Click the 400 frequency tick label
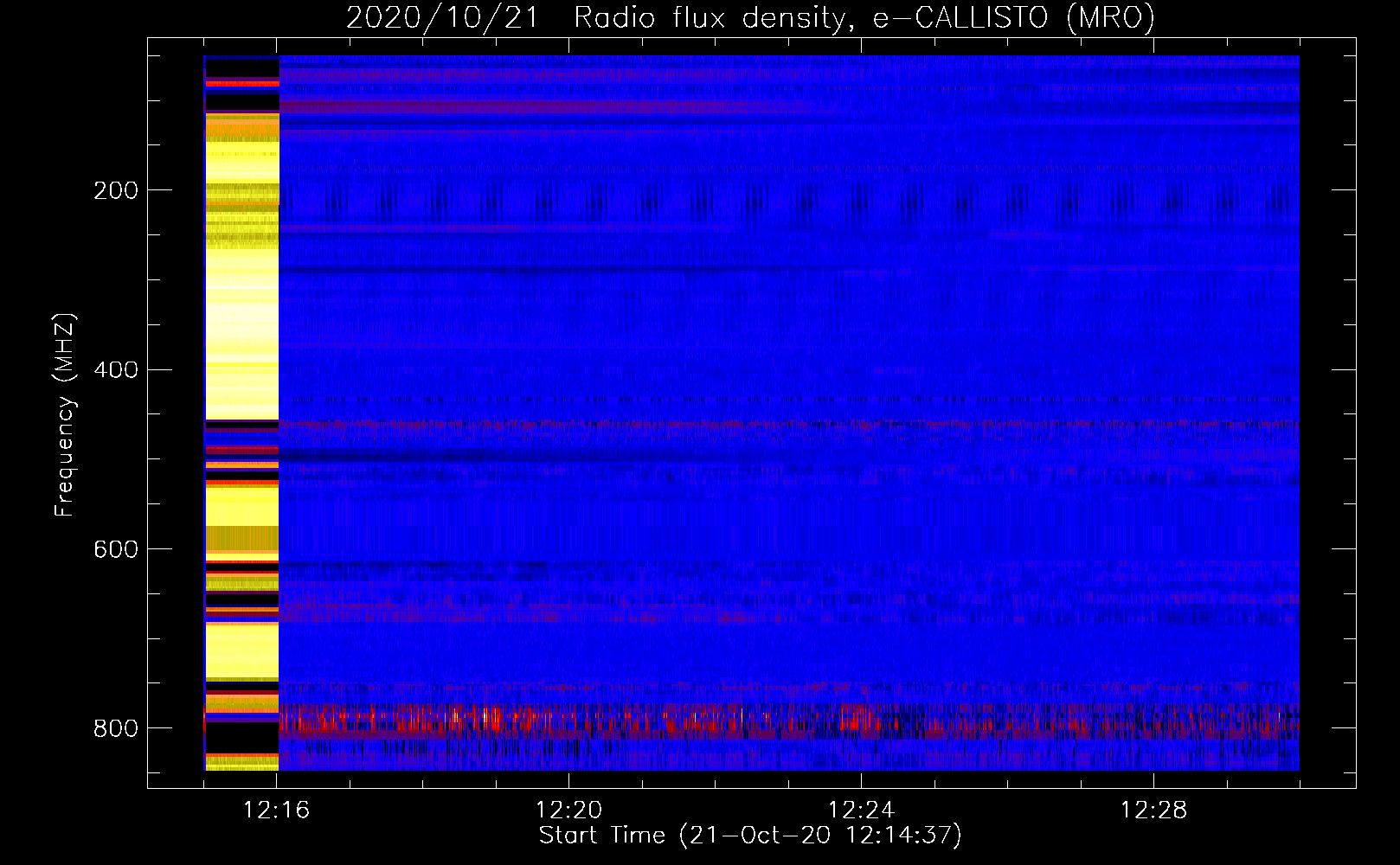The image size is (1400, 865). [x=116, y=370]
